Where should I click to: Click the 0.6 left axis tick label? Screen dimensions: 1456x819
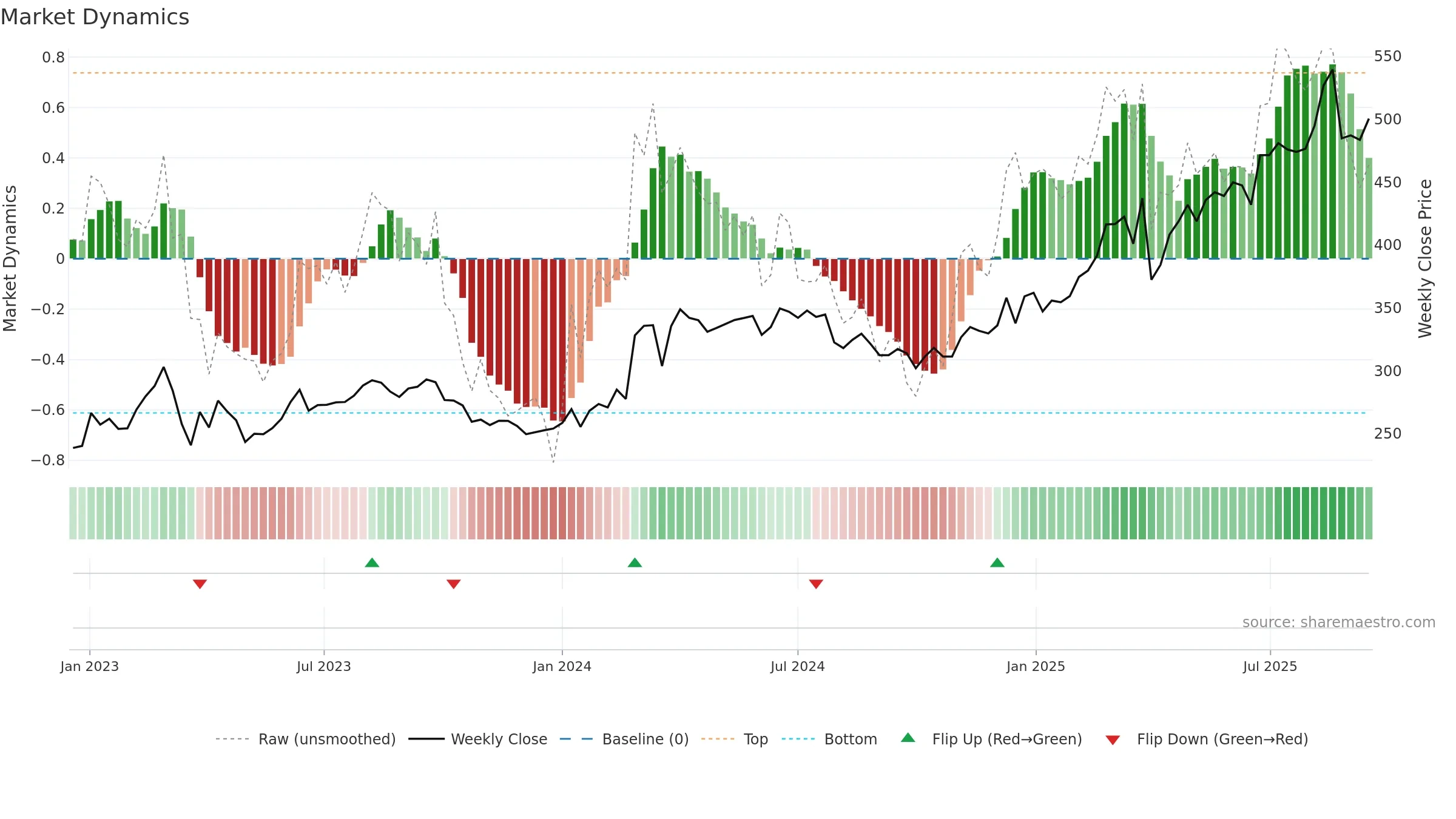coord(53,108)
